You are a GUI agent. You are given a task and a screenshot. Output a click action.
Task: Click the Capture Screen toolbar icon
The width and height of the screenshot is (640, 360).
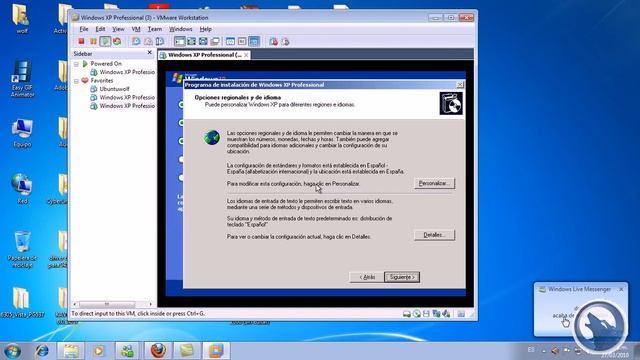point(273,41)
